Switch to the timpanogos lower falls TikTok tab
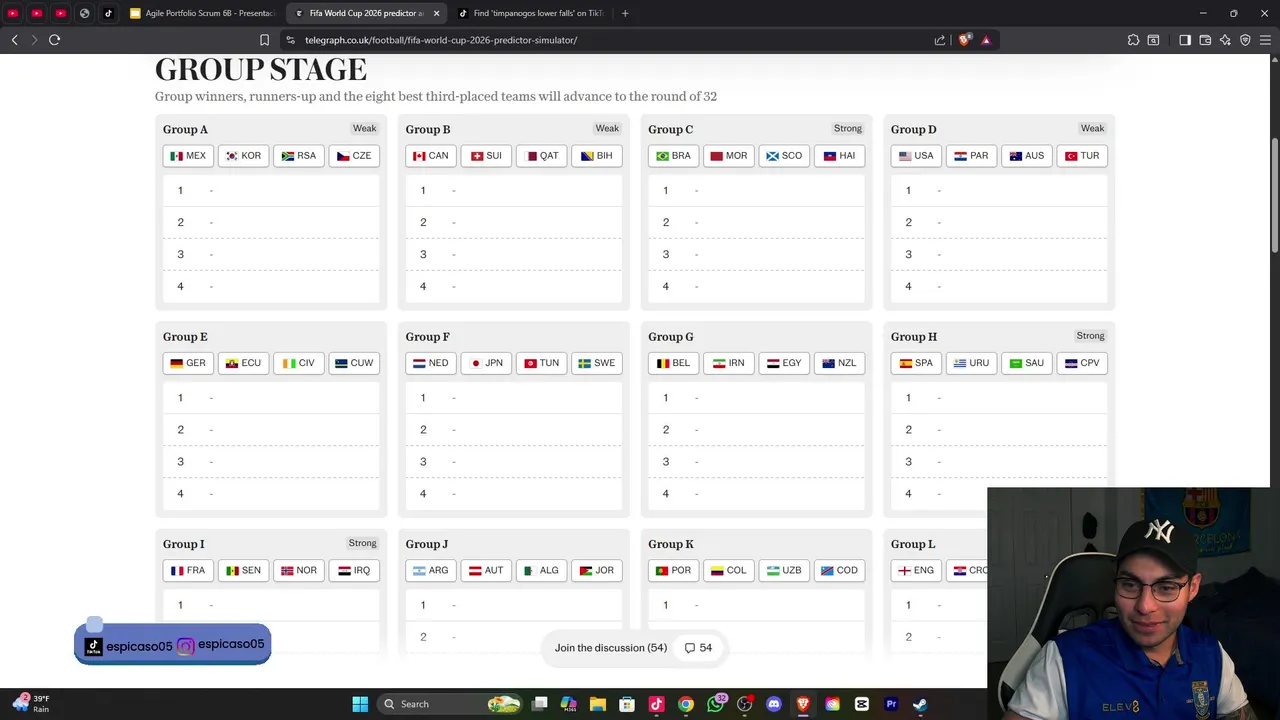 point(530,13)
